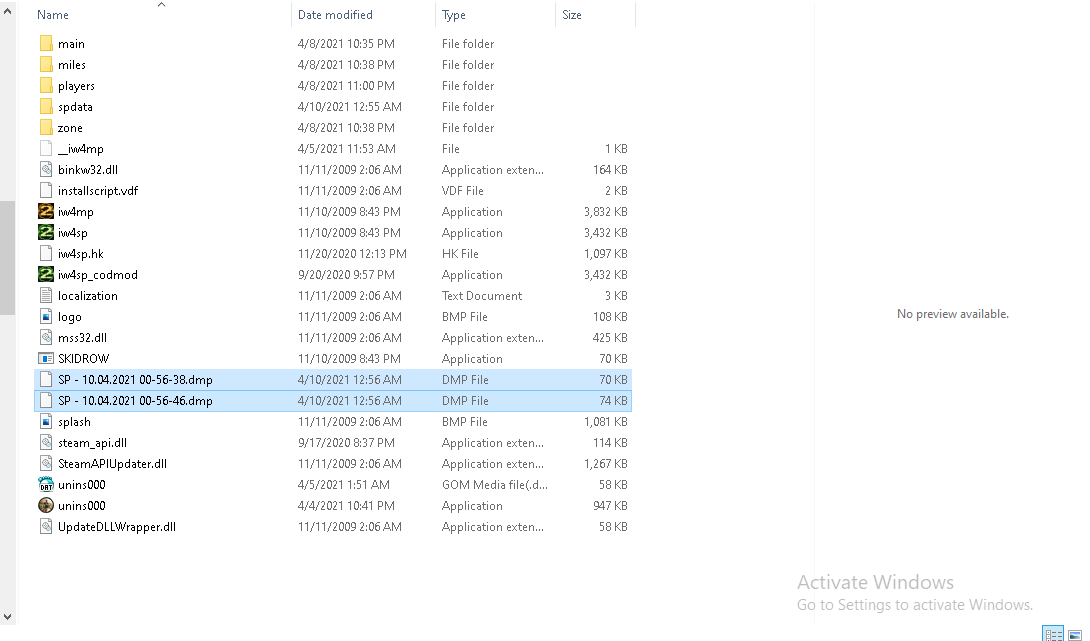The image size is (1090, 641).
Task: Switch to large thumbnails view icon
Action: 1075,634
